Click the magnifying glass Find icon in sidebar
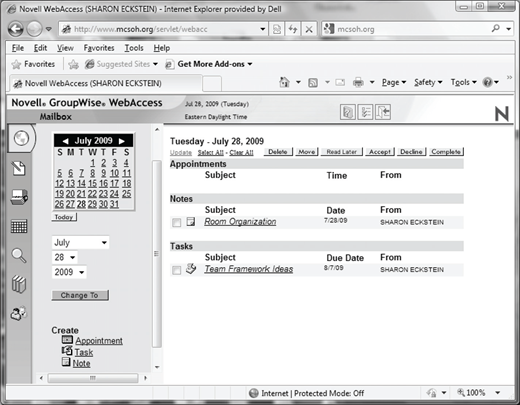520x405 pixels. [19, 255]
